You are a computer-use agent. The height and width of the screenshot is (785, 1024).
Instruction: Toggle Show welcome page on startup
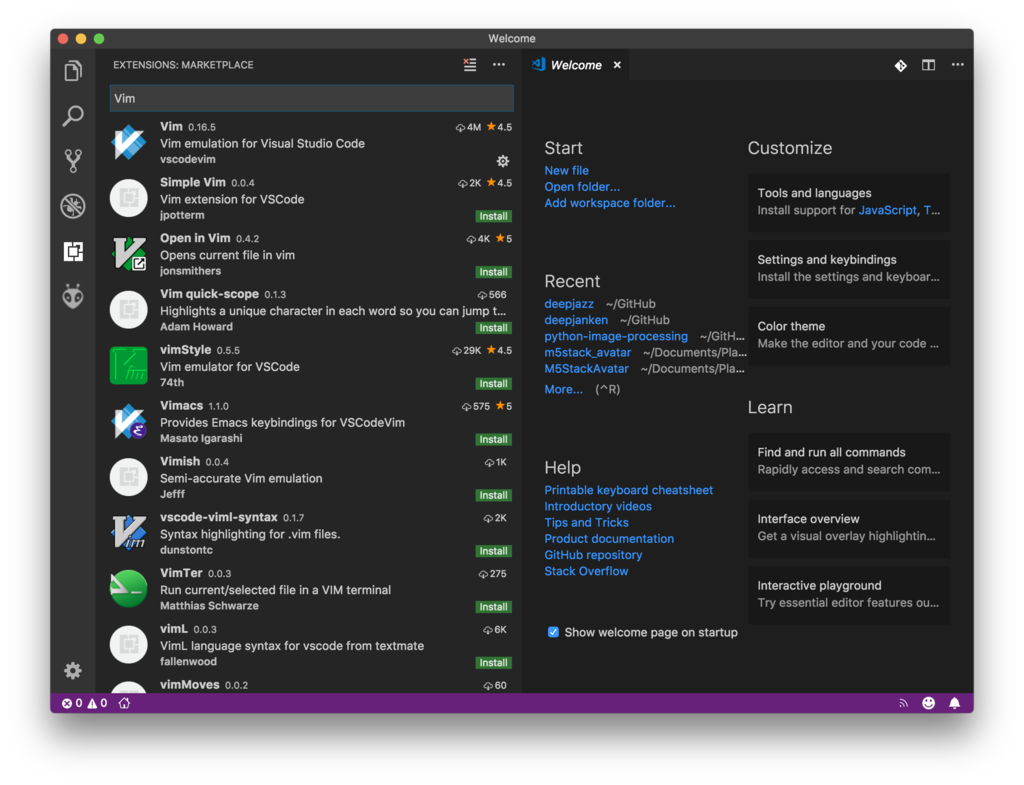pyautogui.click(x=553, y=632)
